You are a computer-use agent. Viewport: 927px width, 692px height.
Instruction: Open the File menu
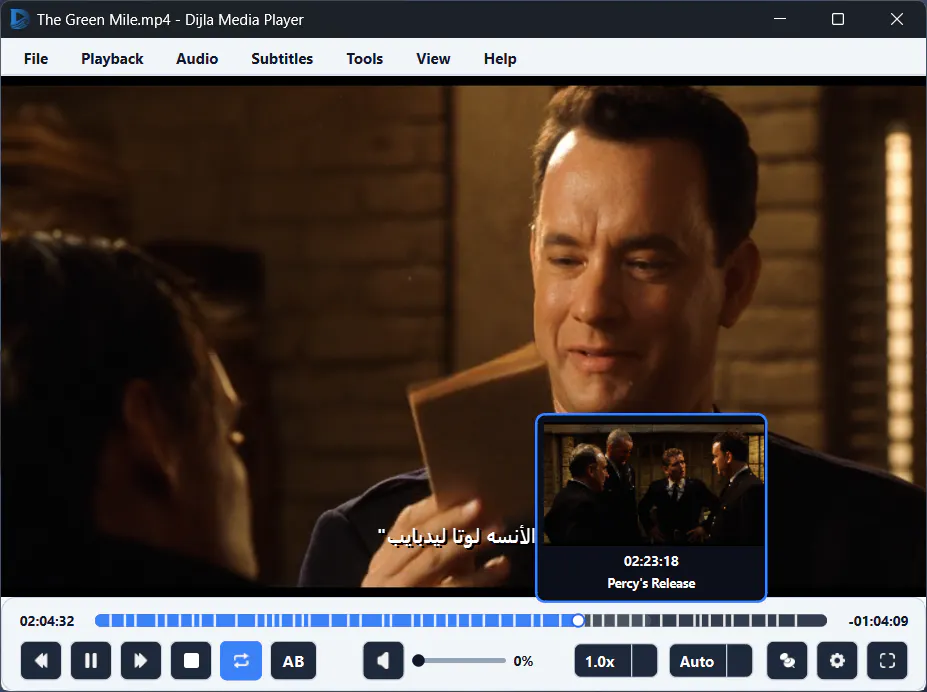click(x=36, y=59)
